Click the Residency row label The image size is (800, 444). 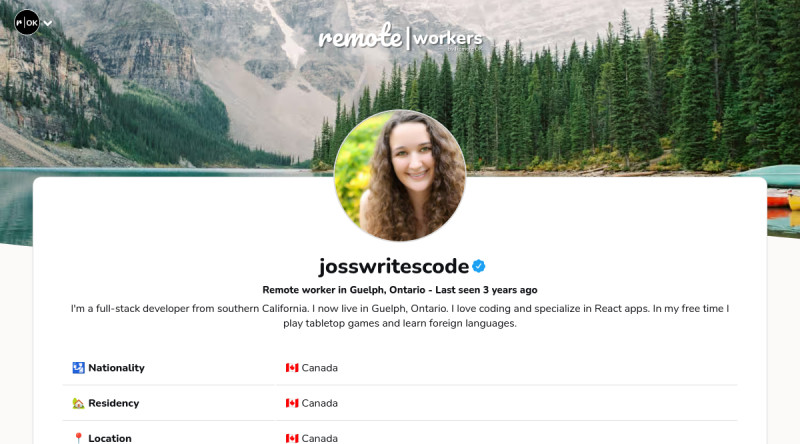[x=113, y=403]
